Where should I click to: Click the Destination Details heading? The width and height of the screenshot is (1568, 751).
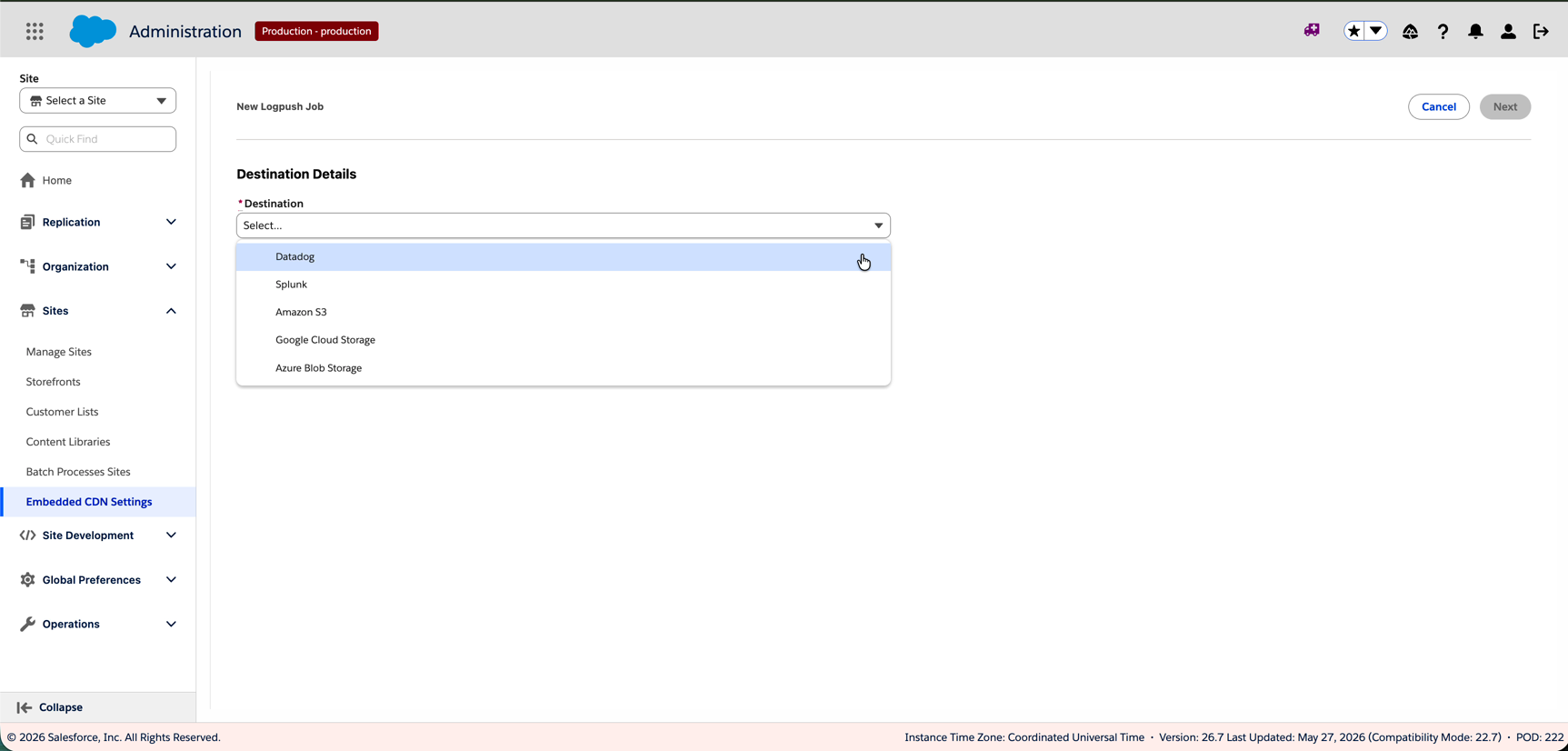click(296, 174)
